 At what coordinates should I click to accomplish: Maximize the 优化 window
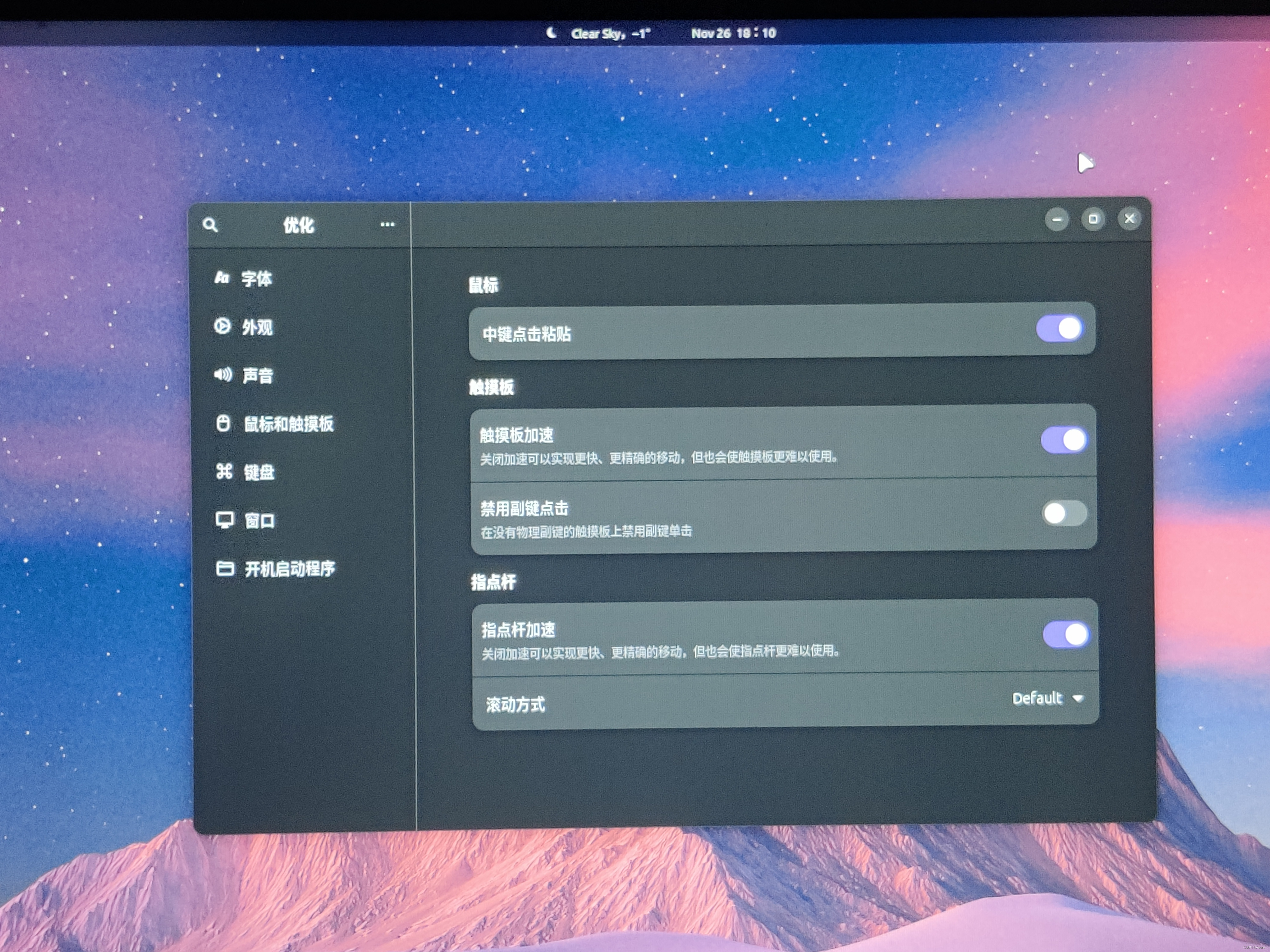[1093, 219]
